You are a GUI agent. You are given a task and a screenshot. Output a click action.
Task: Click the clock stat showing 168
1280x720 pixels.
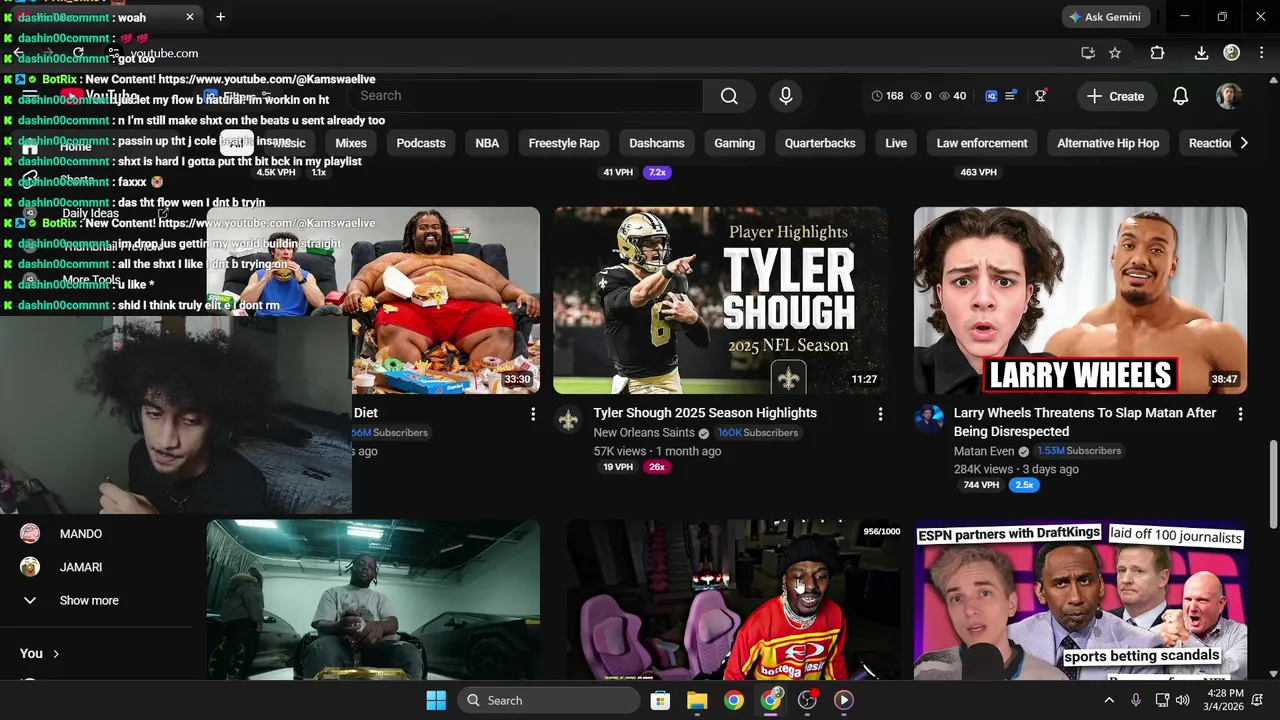887,96
